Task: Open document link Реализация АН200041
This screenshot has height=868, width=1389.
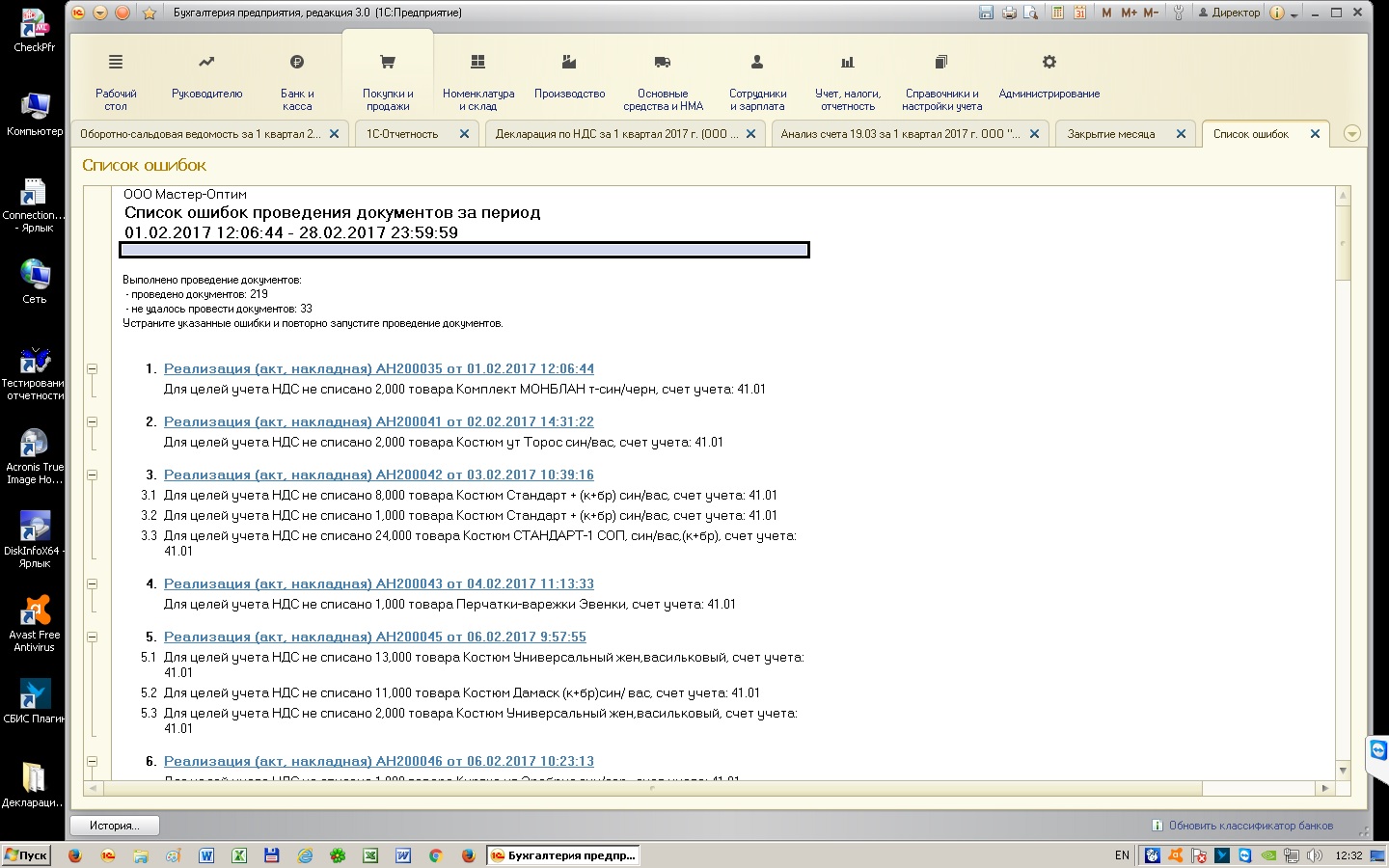Action: (378, 421)
